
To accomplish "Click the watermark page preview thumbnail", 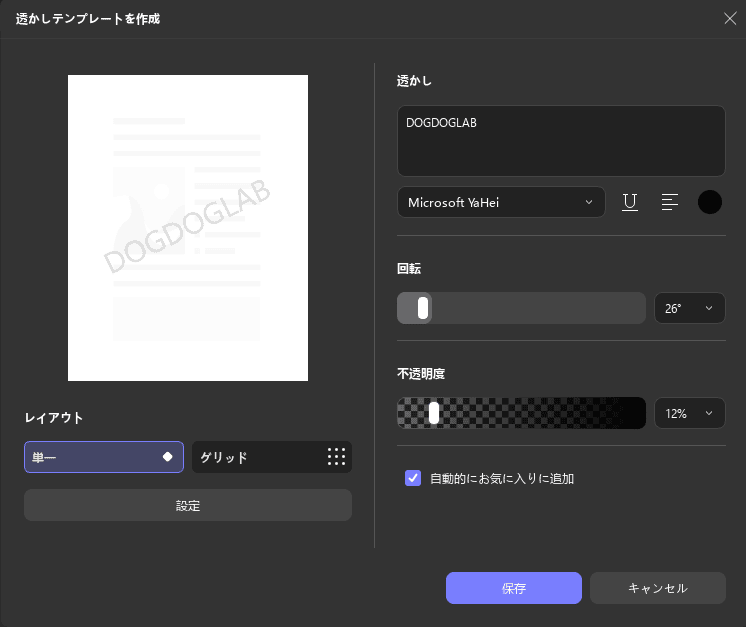I will pyautogui.click(x=188, y=228).
